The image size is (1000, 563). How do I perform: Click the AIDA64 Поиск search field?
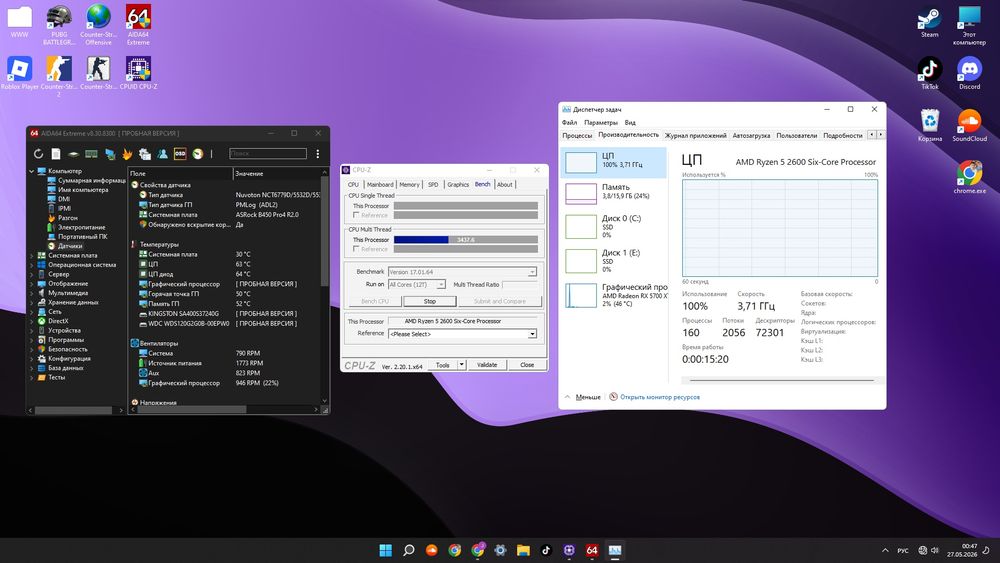[268, 154]
